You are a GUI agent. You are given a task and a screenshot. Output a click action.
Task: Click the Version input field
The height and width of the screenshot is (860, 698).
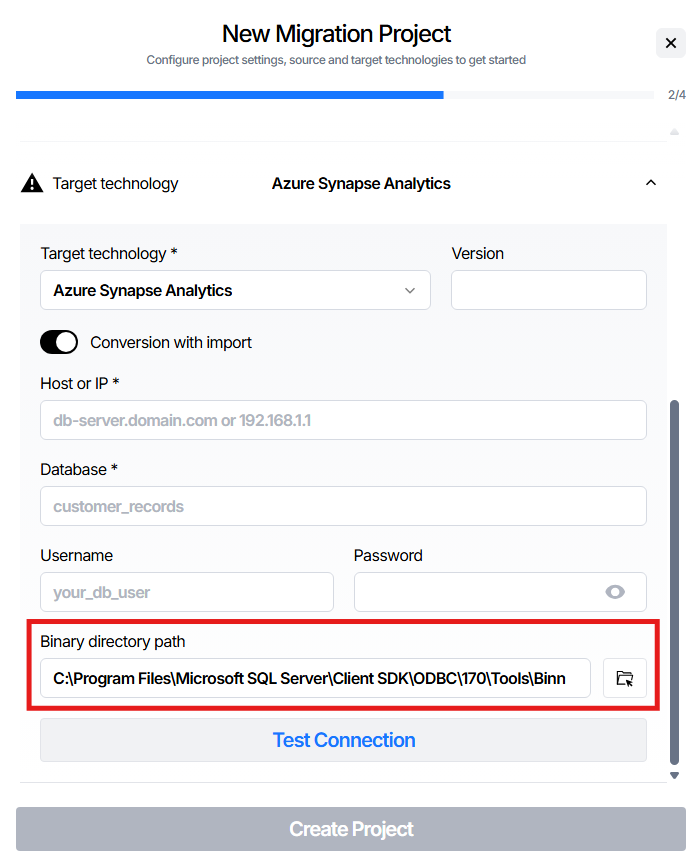click(548, 290)
